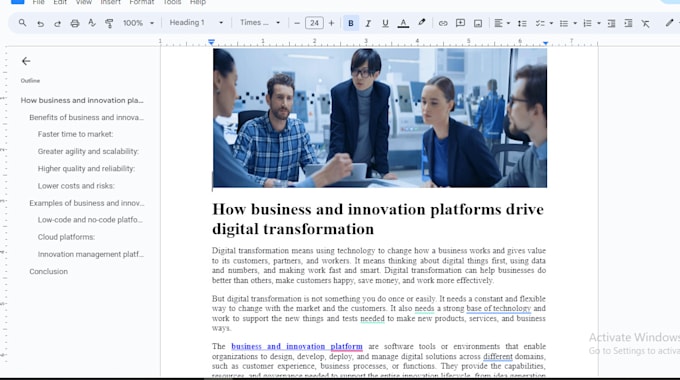Print the document

[75, 23]
